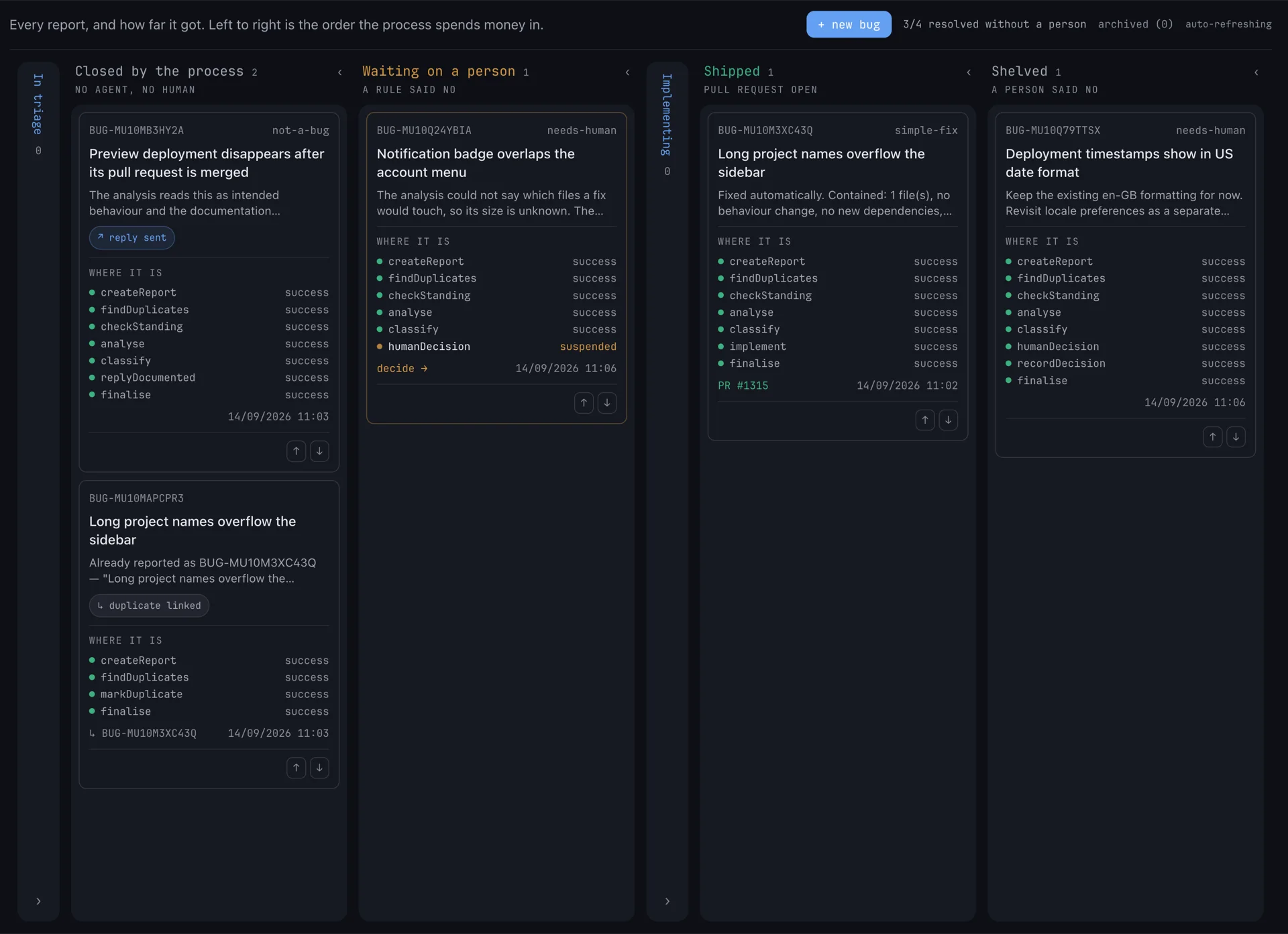1288x934 pixels.
Task: Click the '+ new bug' button
Action: [x=849, y=24]
